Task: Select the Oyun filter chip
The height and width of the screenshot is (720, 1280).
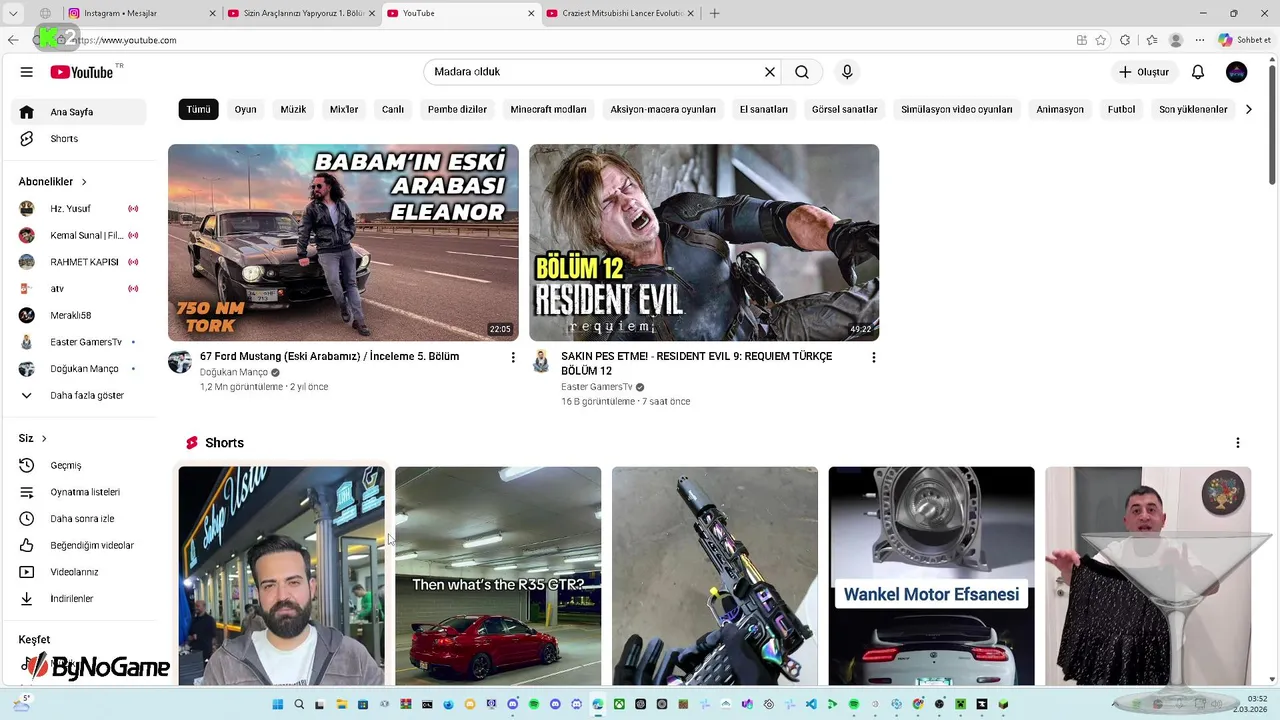Action: pos(245,109)
